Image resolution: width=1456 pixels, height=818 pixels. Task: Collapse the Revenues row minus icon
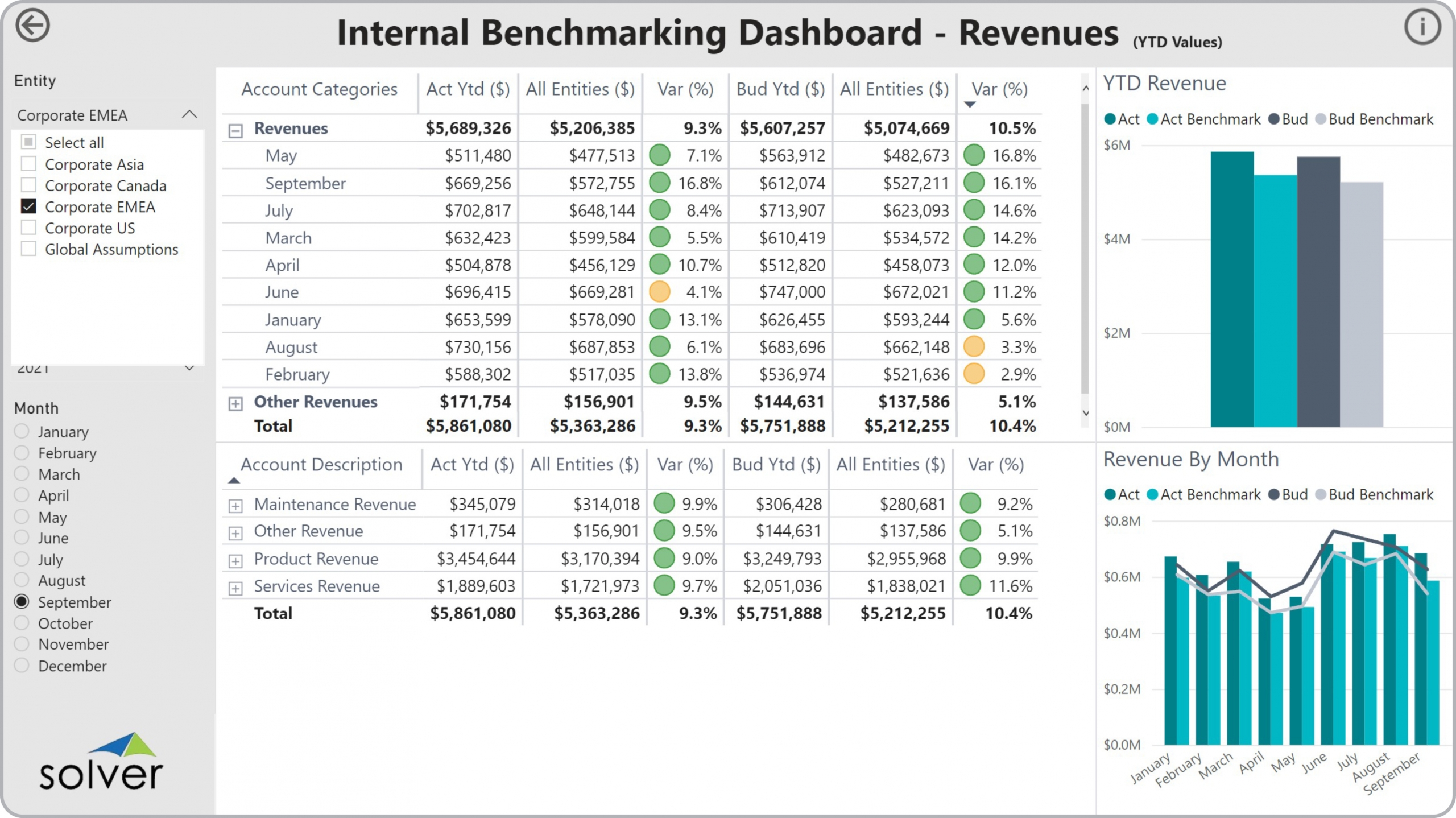pos(235,130)
